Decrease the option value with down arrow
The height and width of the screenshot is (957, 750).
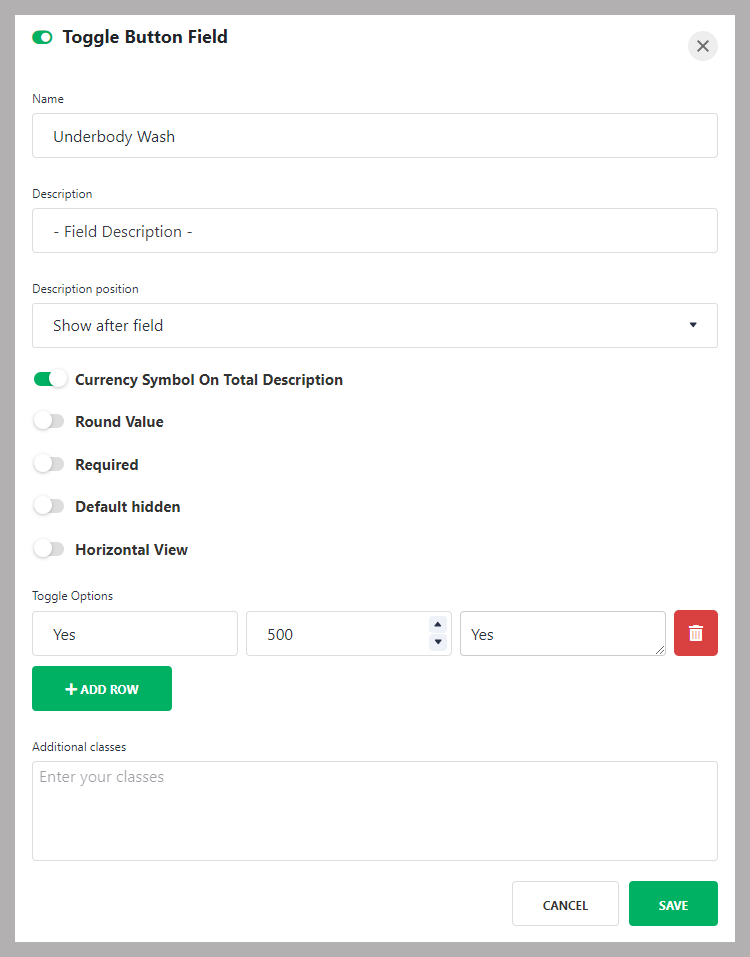437,642
